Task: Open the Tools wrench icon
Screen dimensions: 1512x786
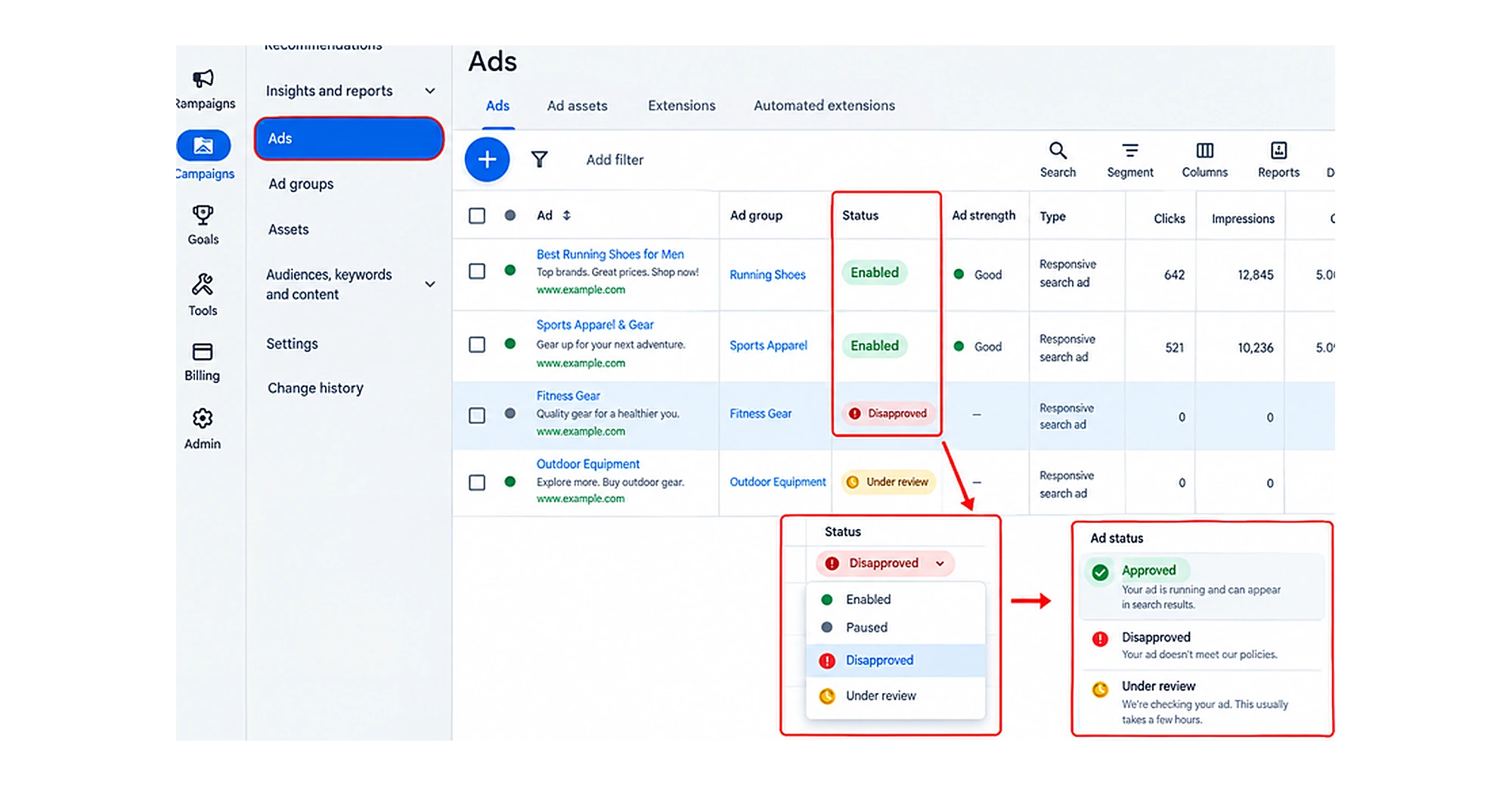Action: tap(203, 285)
